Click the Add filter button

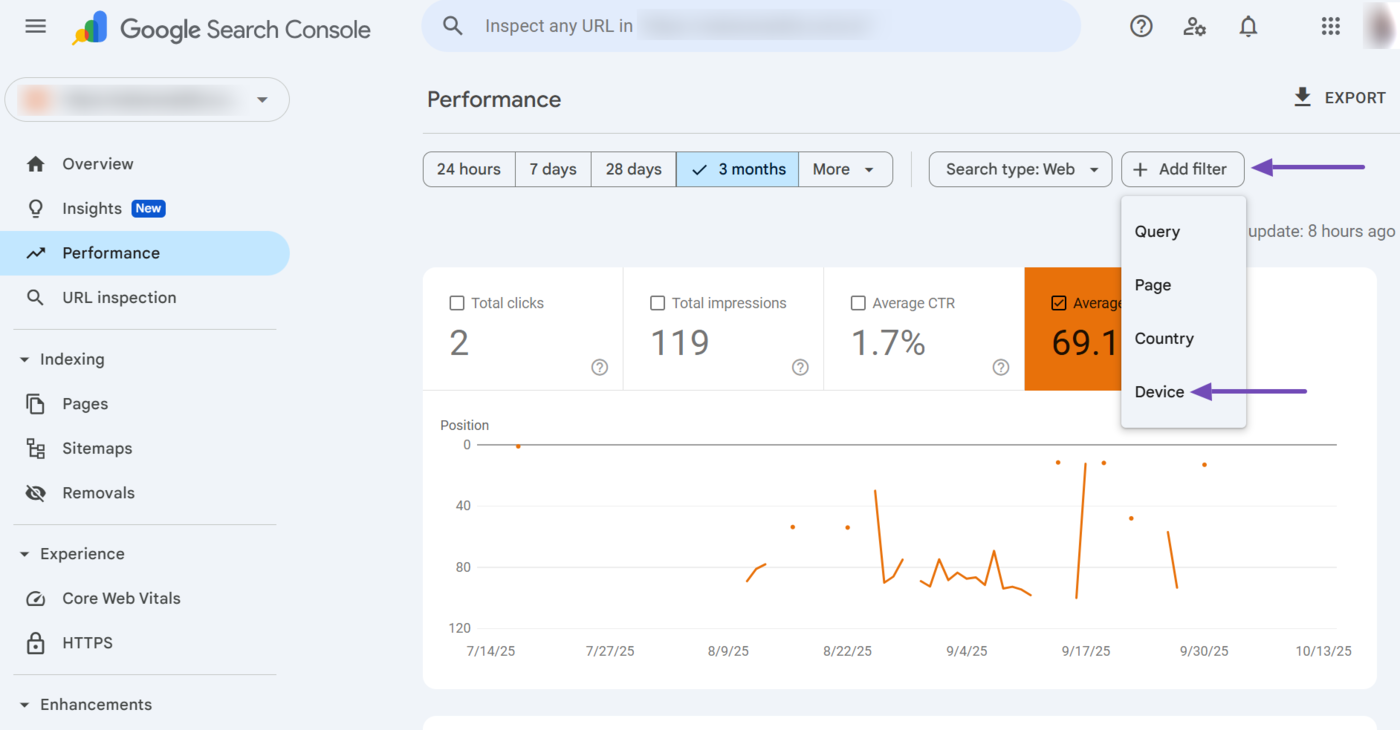point(1181,169)
